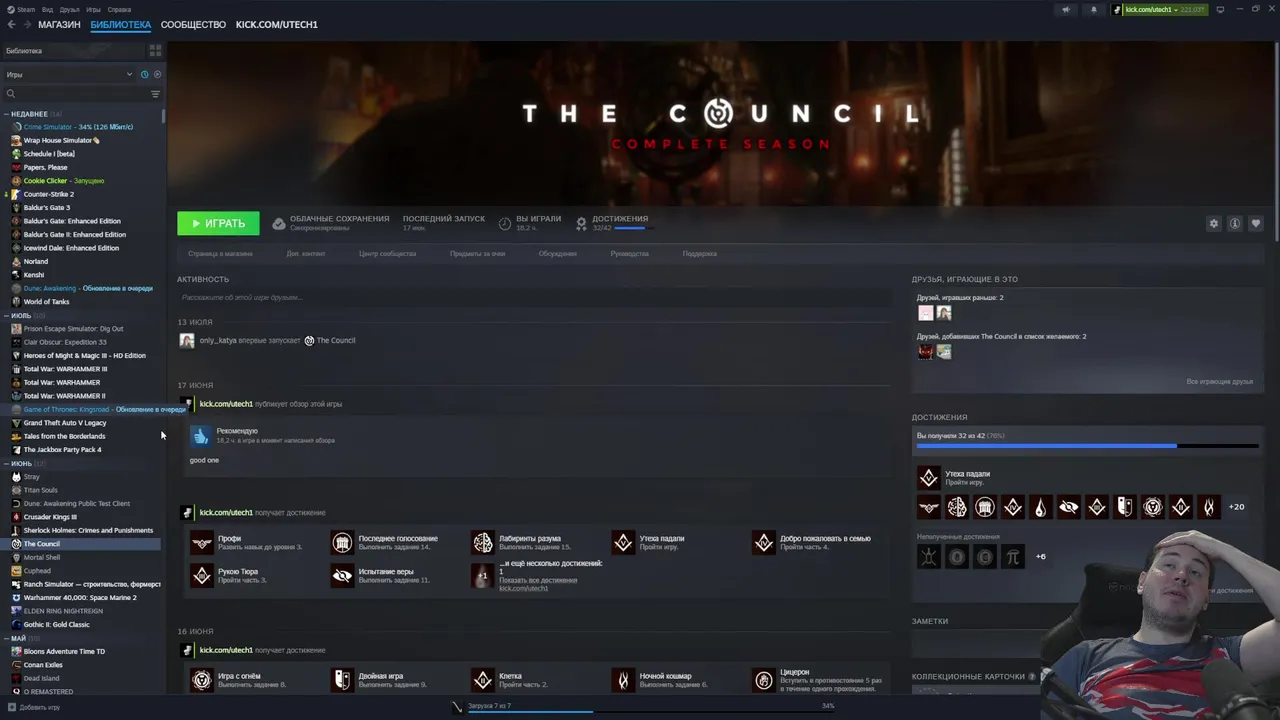Add game to favorites heart icon
1280x720 pixels.
point(1256,223)
